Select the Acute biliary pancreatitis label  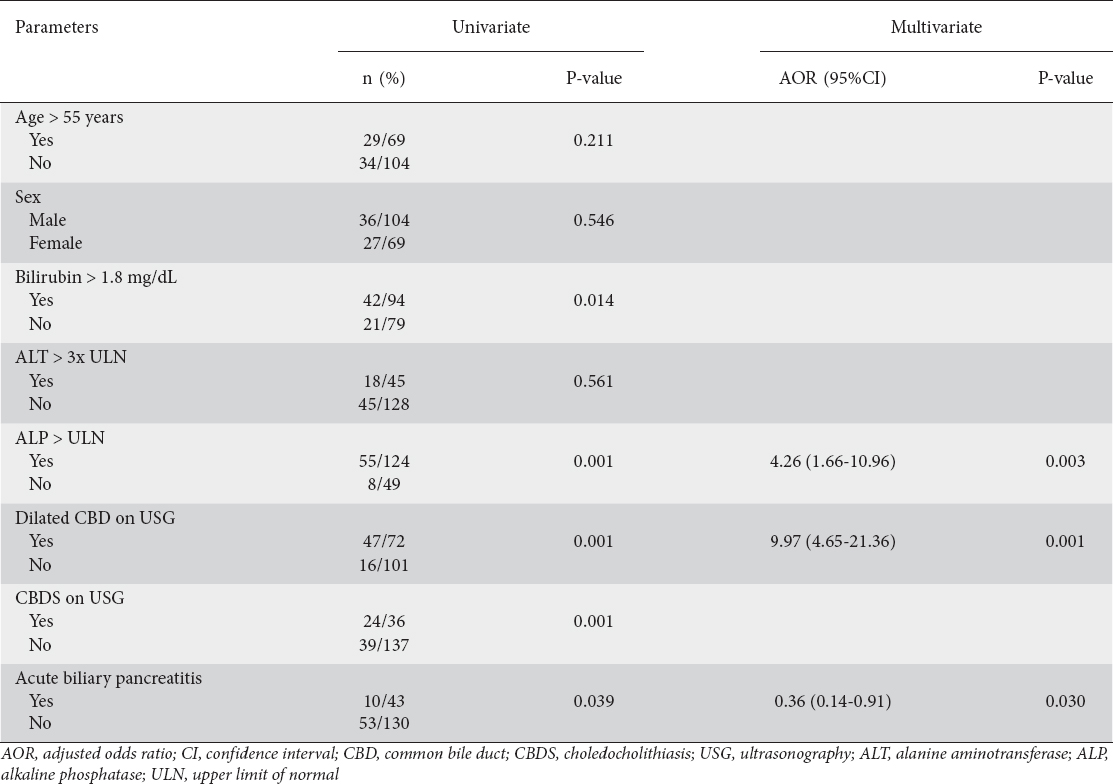click(109, 678)
